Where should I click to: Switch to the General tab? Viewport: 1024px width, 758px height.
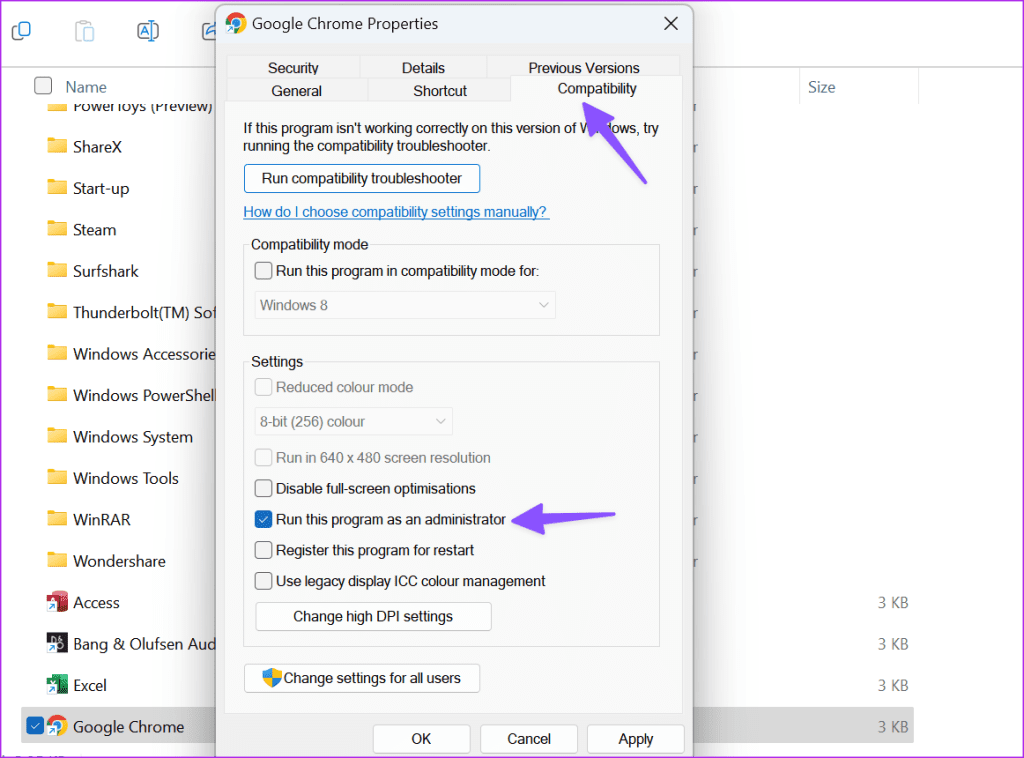pyautogui.click(x=296, y=91)
